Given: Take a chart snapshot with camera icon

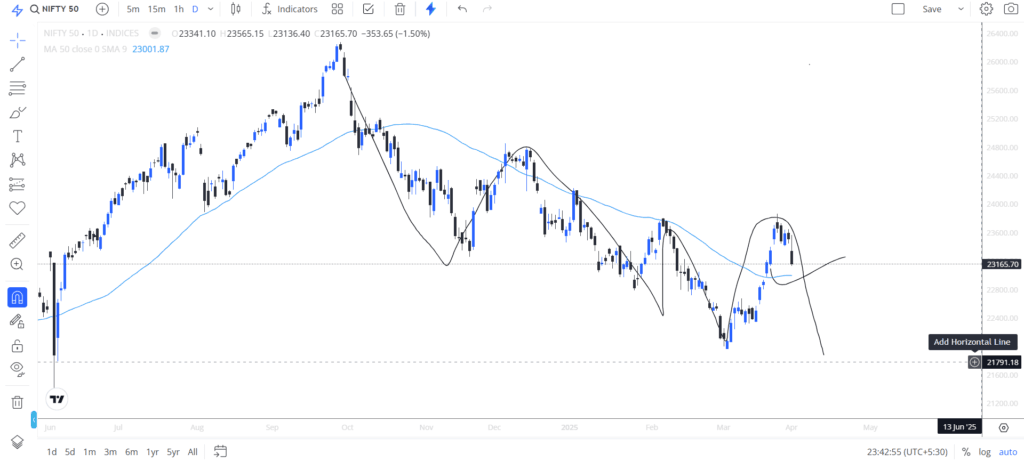Looking at the screenshot, I should click(x=1010, y=9).
